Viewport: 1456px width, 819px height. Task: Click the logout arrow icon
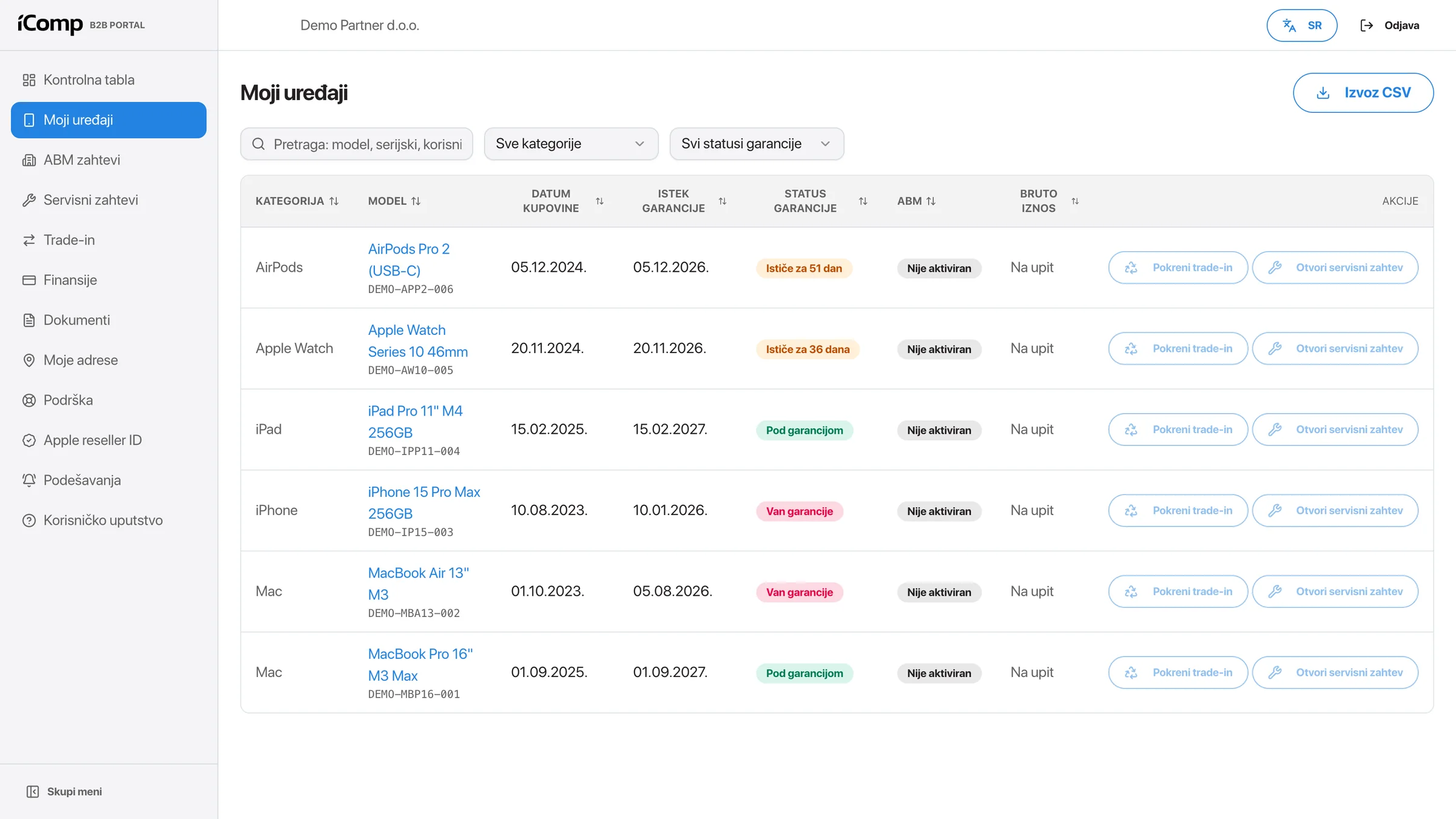tap(1366, 25)
